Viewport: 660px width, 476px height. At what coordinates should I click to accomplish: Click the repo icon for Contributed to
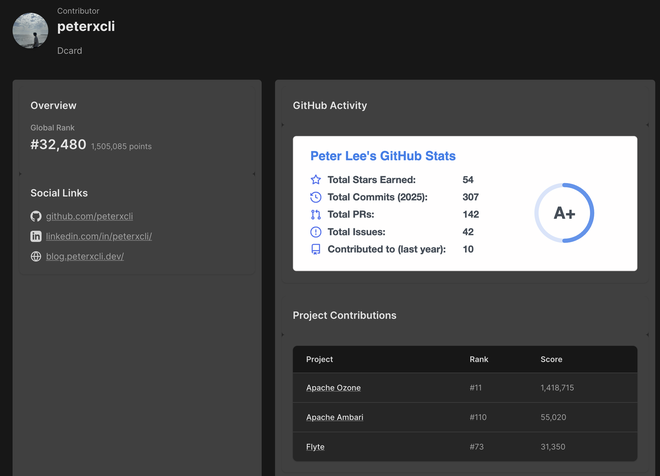pyautogui.click(x=316, y=249)
